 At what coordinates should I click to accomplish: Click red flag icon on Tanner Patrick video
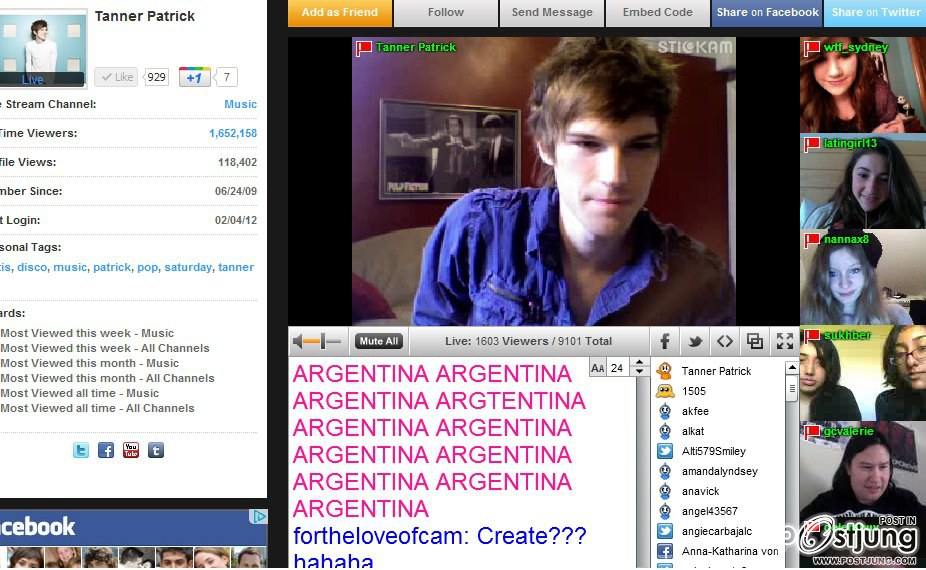(x=363, y=48)
